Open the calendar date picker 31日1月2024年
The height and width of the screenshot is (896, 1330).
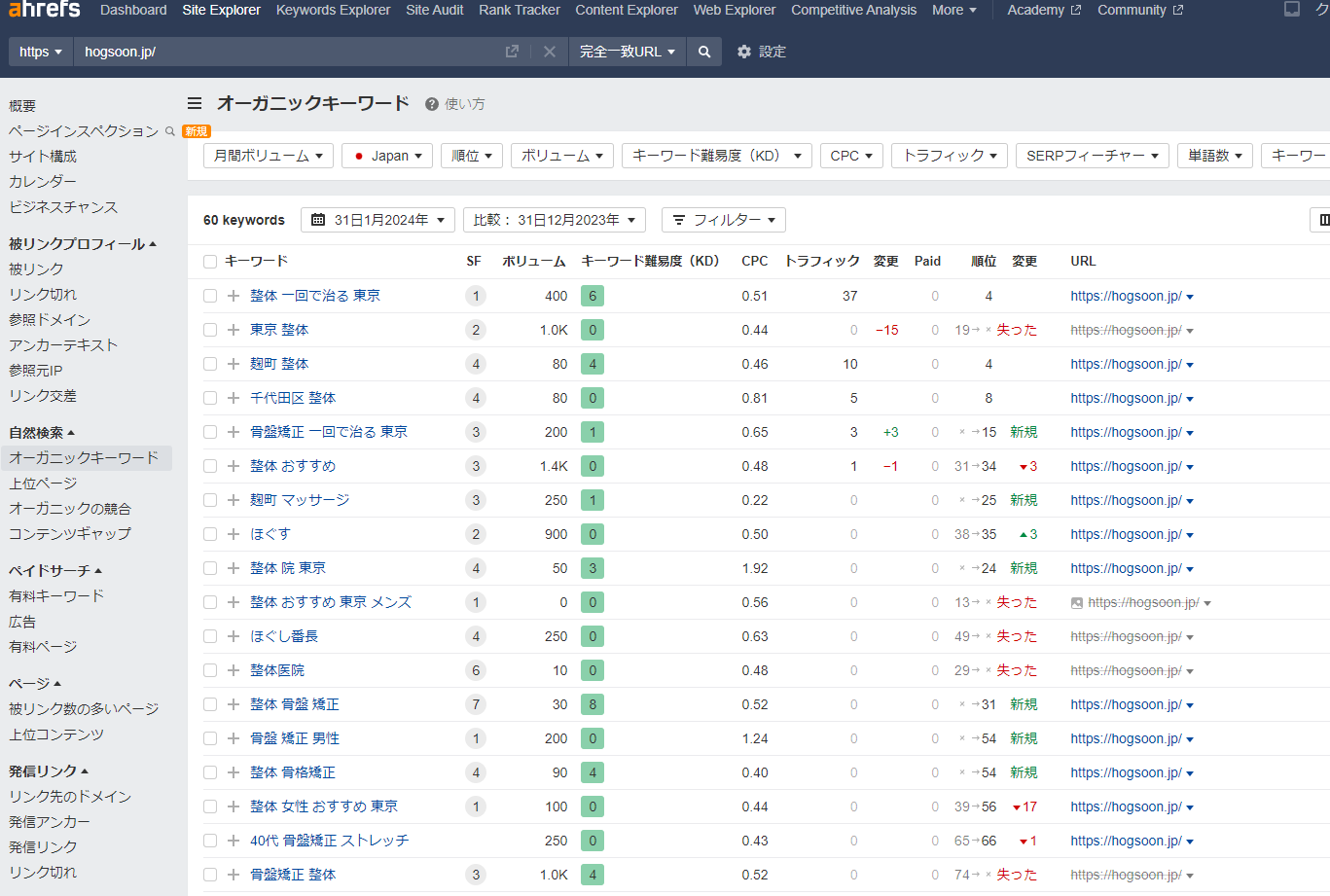pos(377,220)
